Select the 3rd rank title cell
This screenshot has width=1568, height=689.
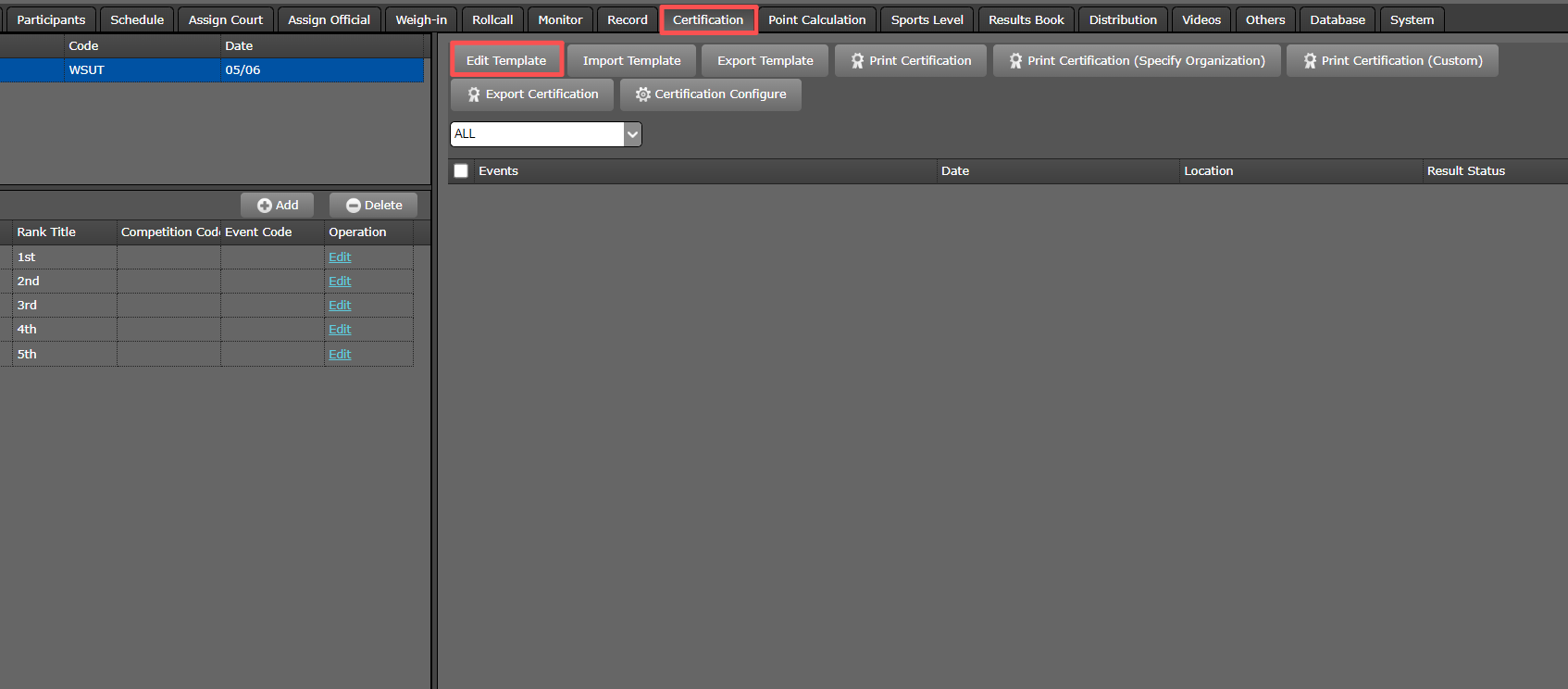point(65,306)
